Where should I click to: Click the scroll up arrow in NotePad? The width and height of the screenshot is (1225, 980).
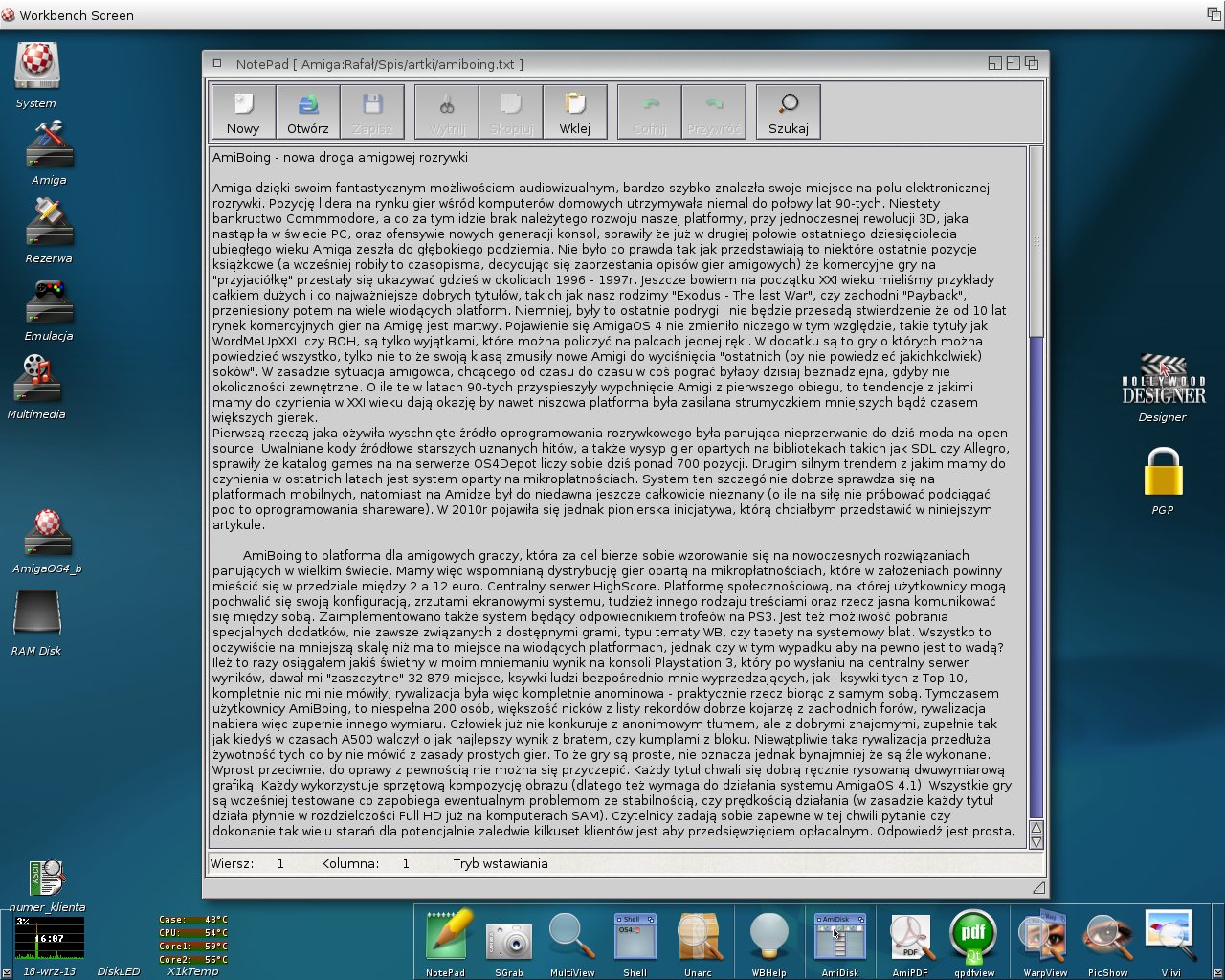pos(1036,828)
